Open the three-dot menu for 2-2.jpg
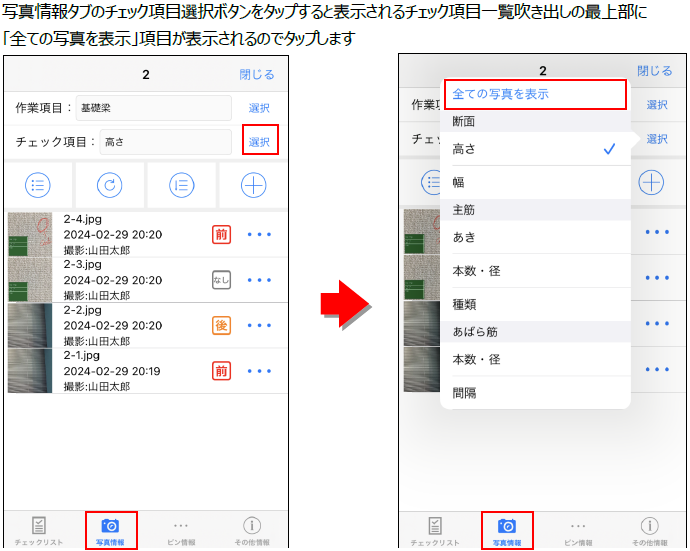The width and height of the screenshot is (690, 551). pyautogui.click(x=259, y=325)
